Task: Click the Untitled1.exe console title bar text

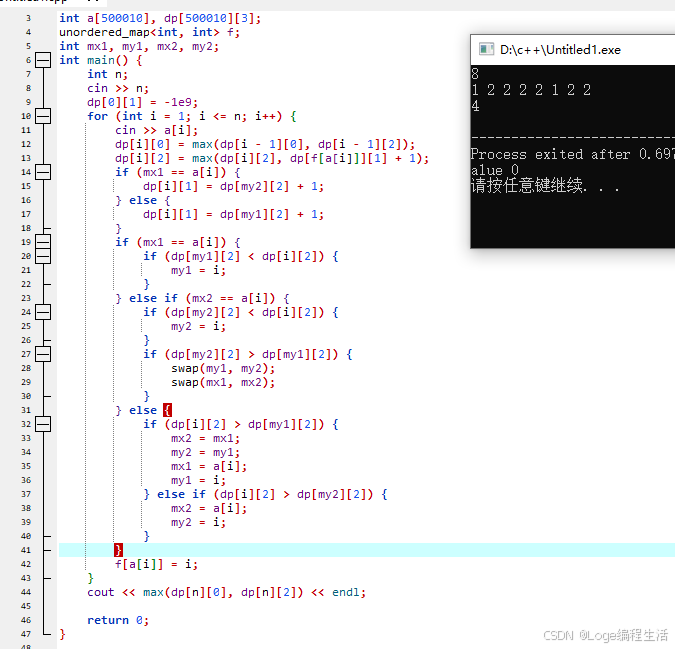Action: 560,50
